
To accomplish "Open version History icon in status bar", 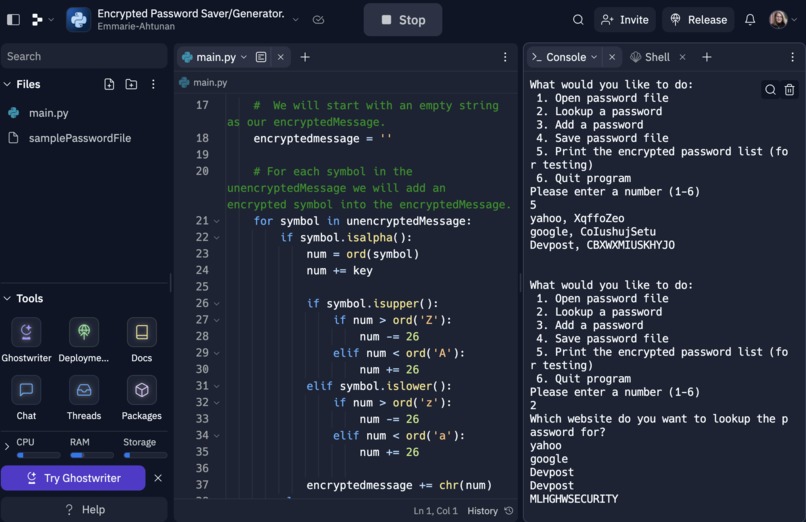I will point(509,511).
